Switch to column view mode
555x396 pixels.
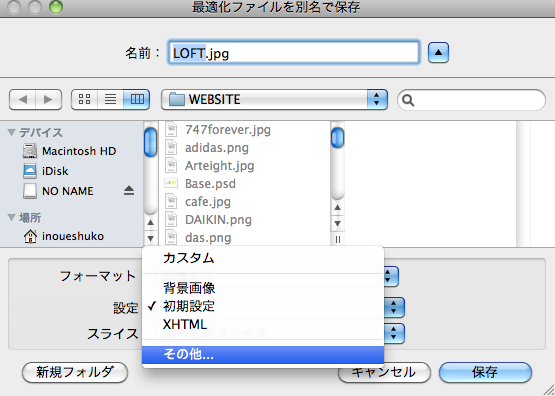pyautogui.click(x=137, y=99)
